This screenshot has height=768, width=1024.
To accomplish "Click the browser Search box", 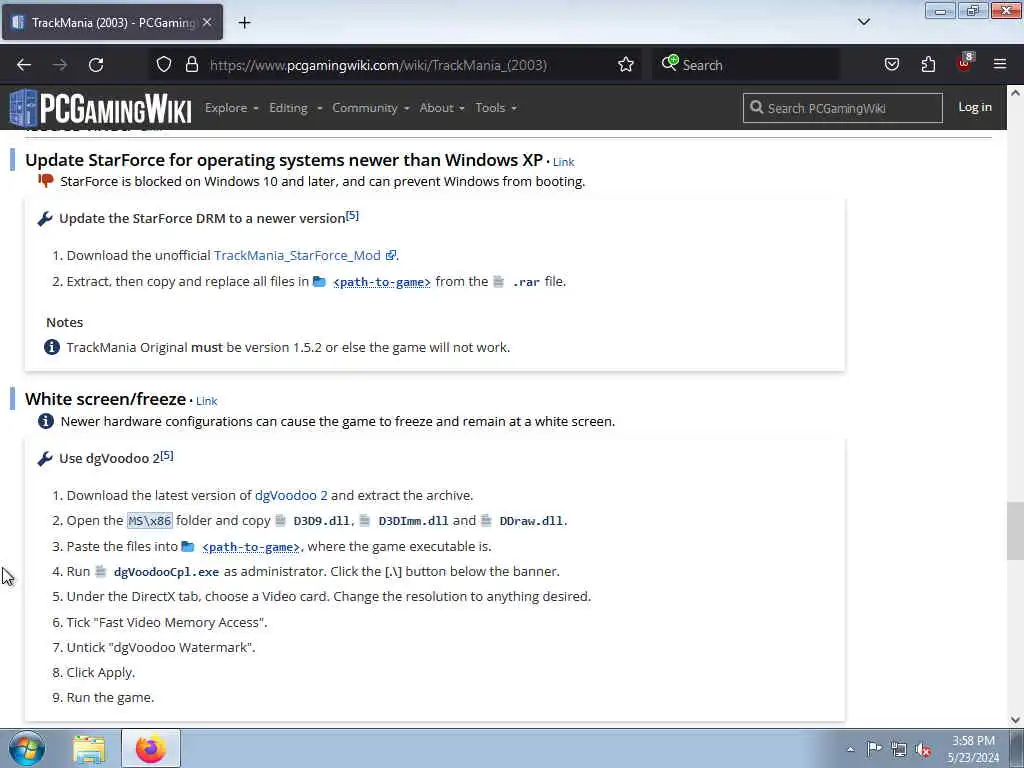I will tap(744, 65).
